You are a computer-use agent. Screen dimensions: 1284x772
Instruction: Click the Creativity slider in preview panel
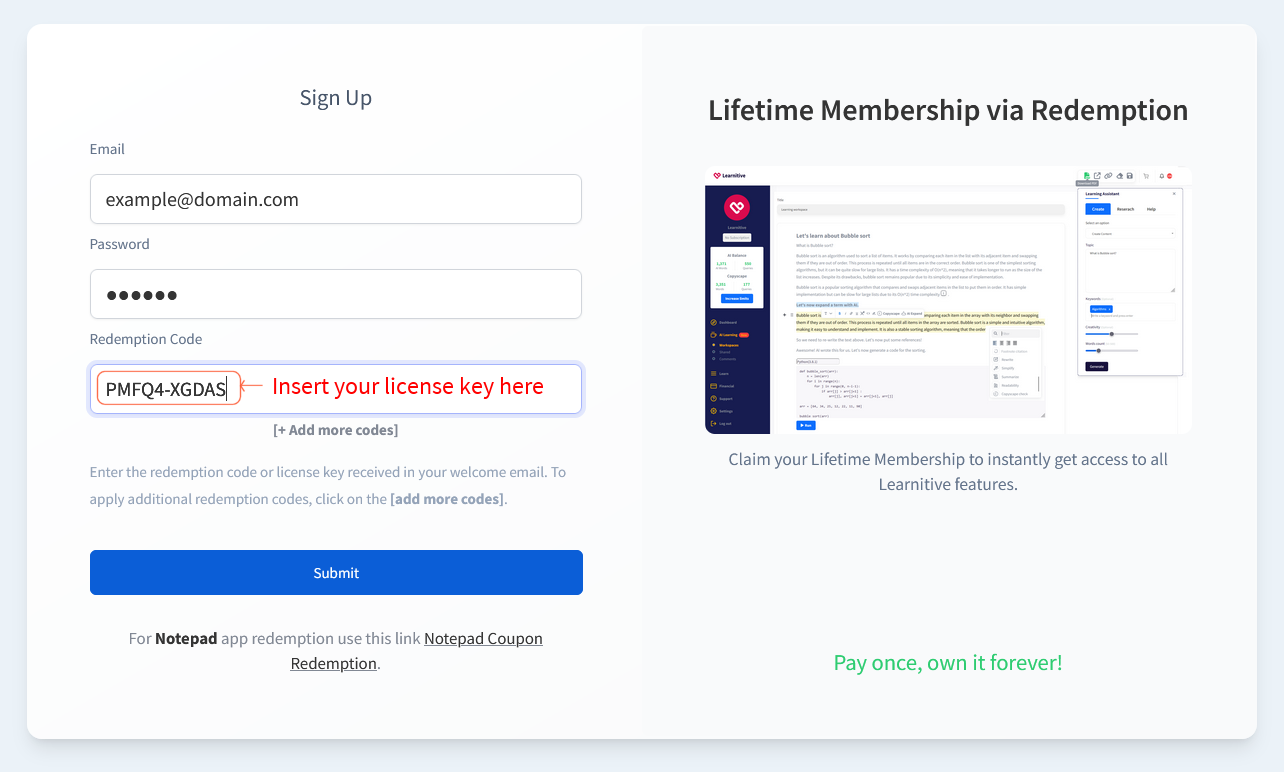tap(1112, 334)
